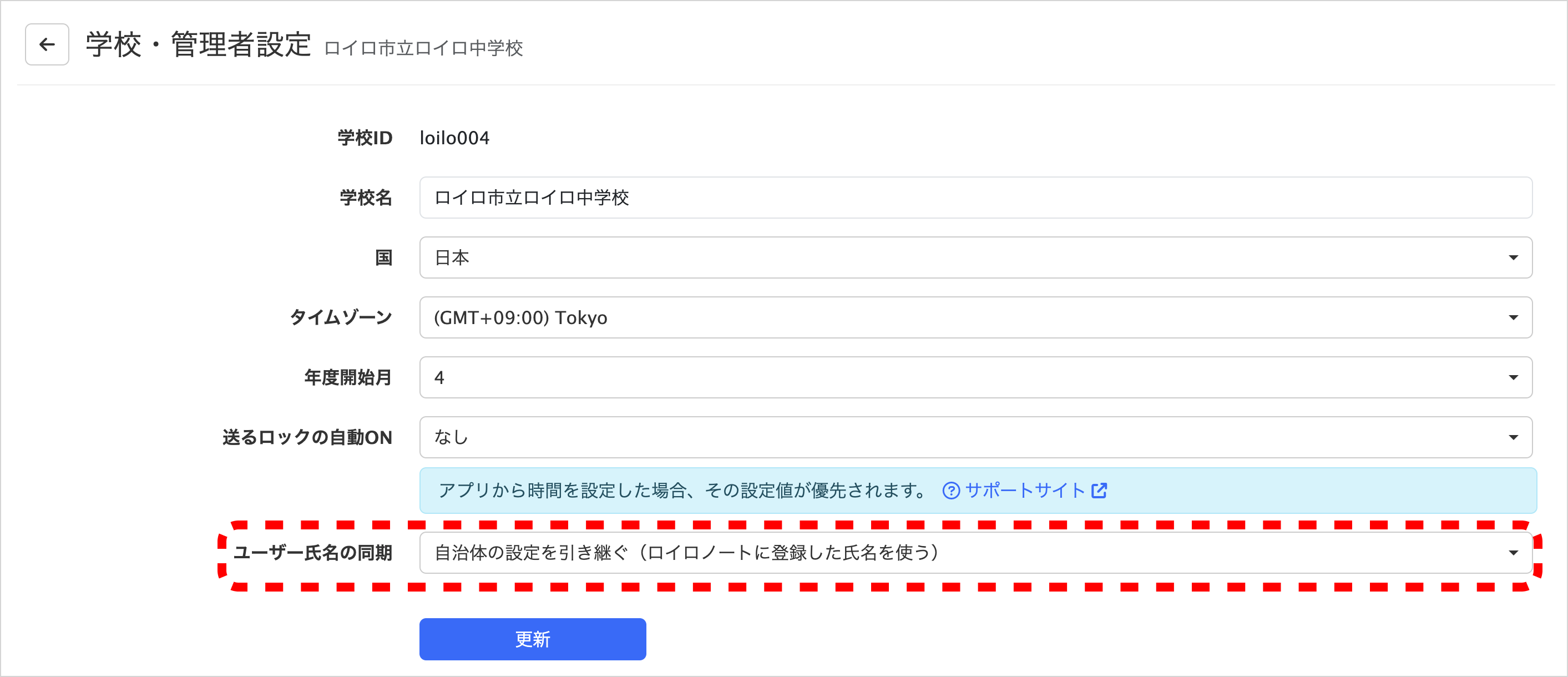Click the 学校・管理者設定 page title
Screen dimensions: 1568x677
click(199, 45)
